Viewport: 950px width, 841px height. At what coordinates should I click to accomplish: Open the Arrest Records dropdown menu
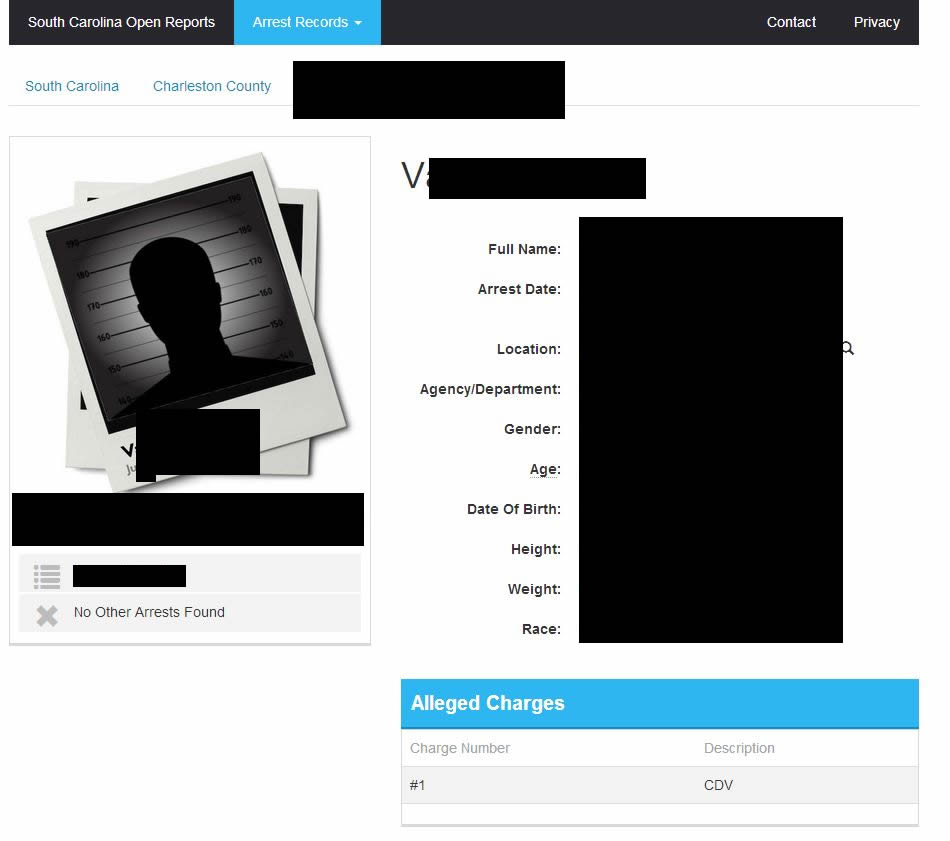pos(307,22)
